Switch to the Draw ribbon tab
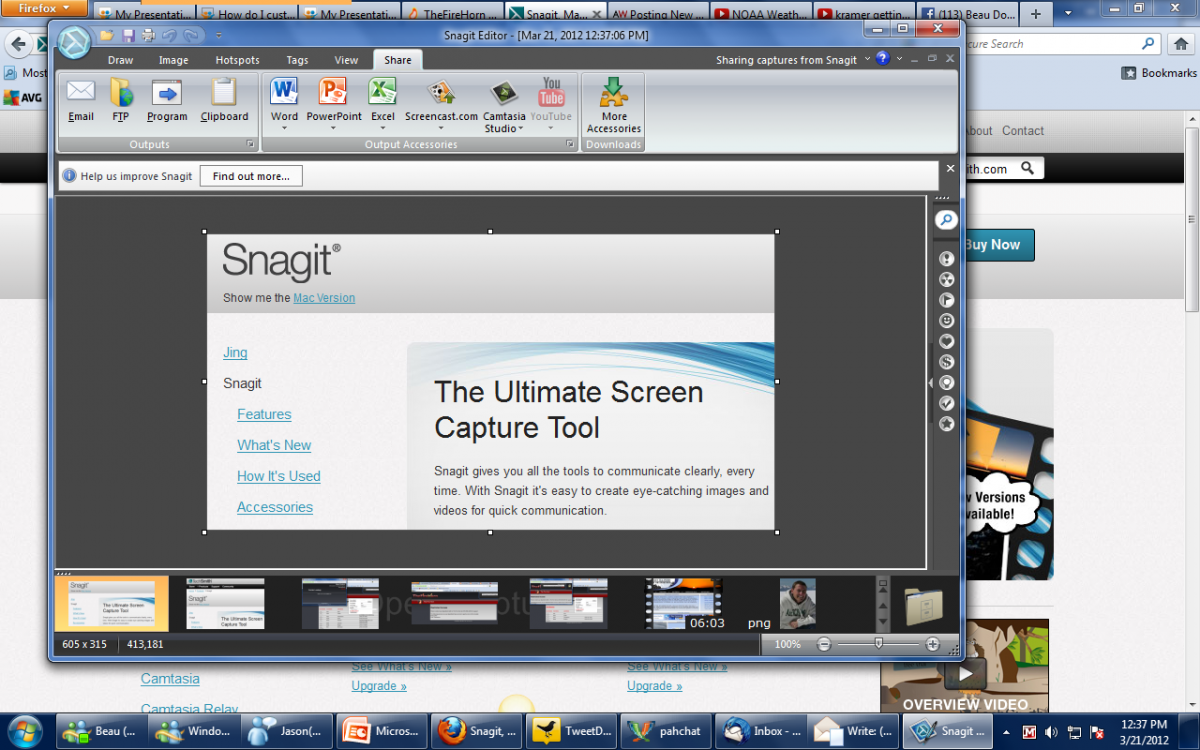The image size is (1200, 750). point(120,60)
